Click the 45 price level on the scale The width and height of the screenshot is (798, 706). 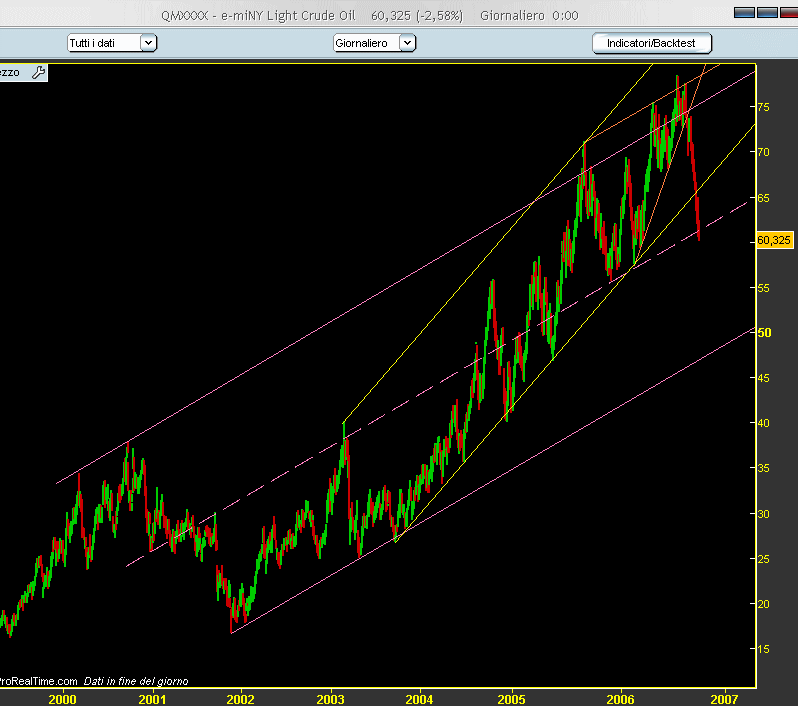pos(763,378)
